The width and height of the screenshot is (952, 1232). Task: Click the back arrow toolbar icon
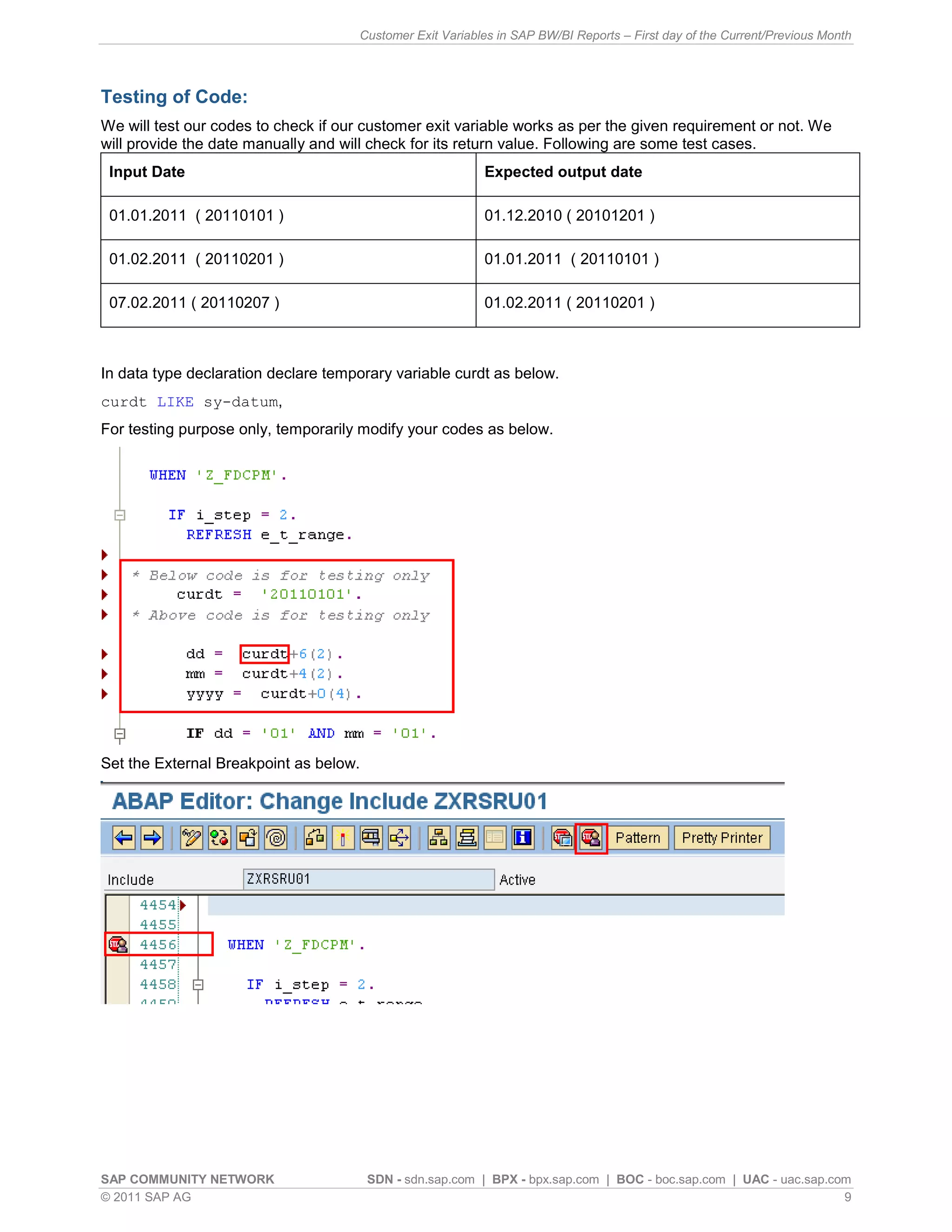124,838
